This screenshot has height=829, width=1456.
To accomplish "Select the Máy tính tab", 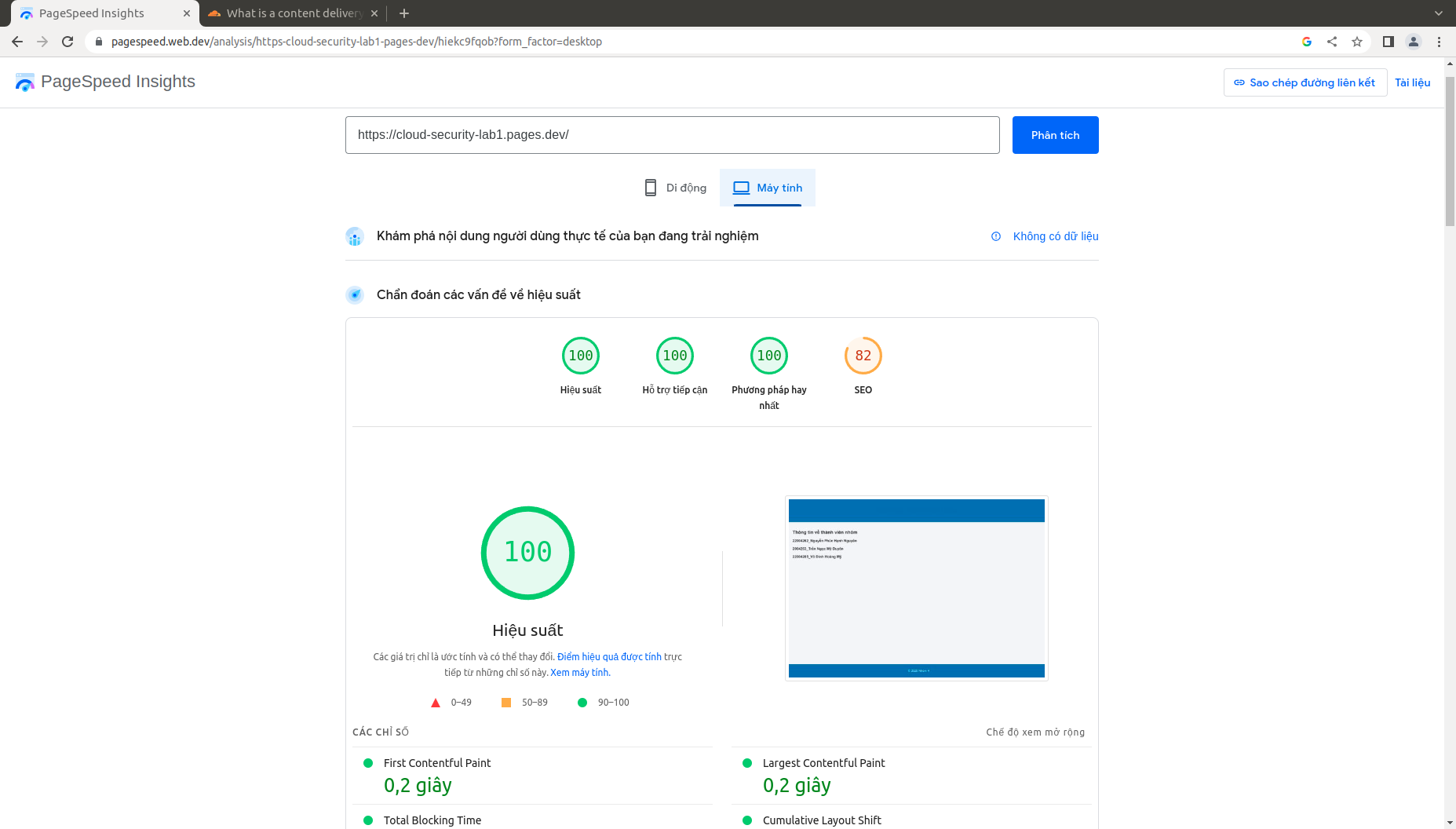I will tap(768, 188).
